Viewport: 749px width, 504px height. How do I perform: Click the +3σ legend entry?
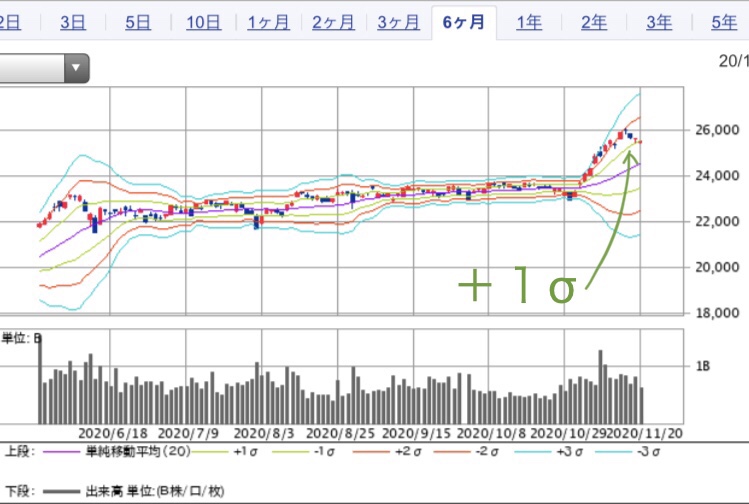569,451
